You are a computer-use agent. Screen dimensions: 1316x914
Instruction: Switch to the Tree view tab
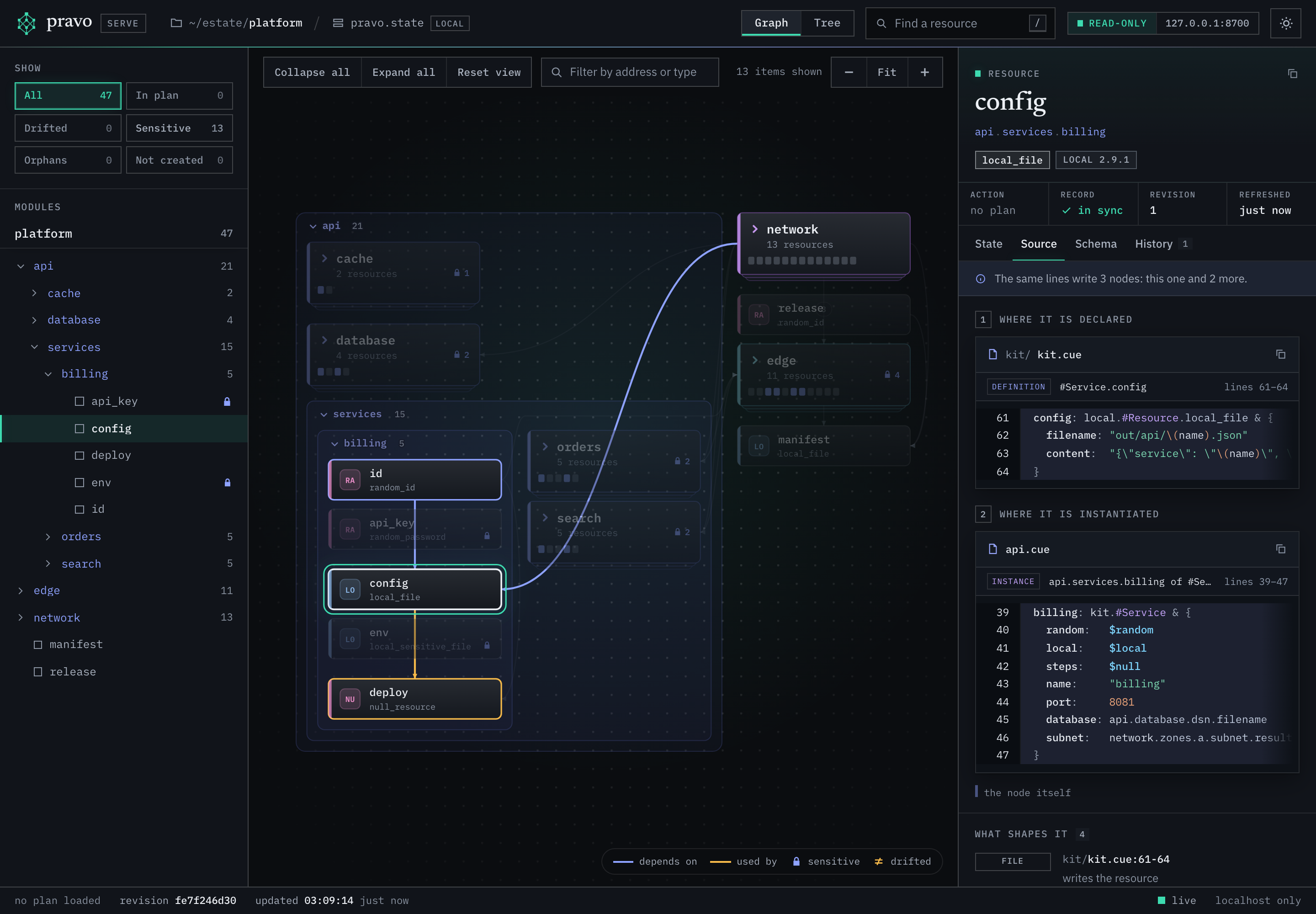[827, 23]
